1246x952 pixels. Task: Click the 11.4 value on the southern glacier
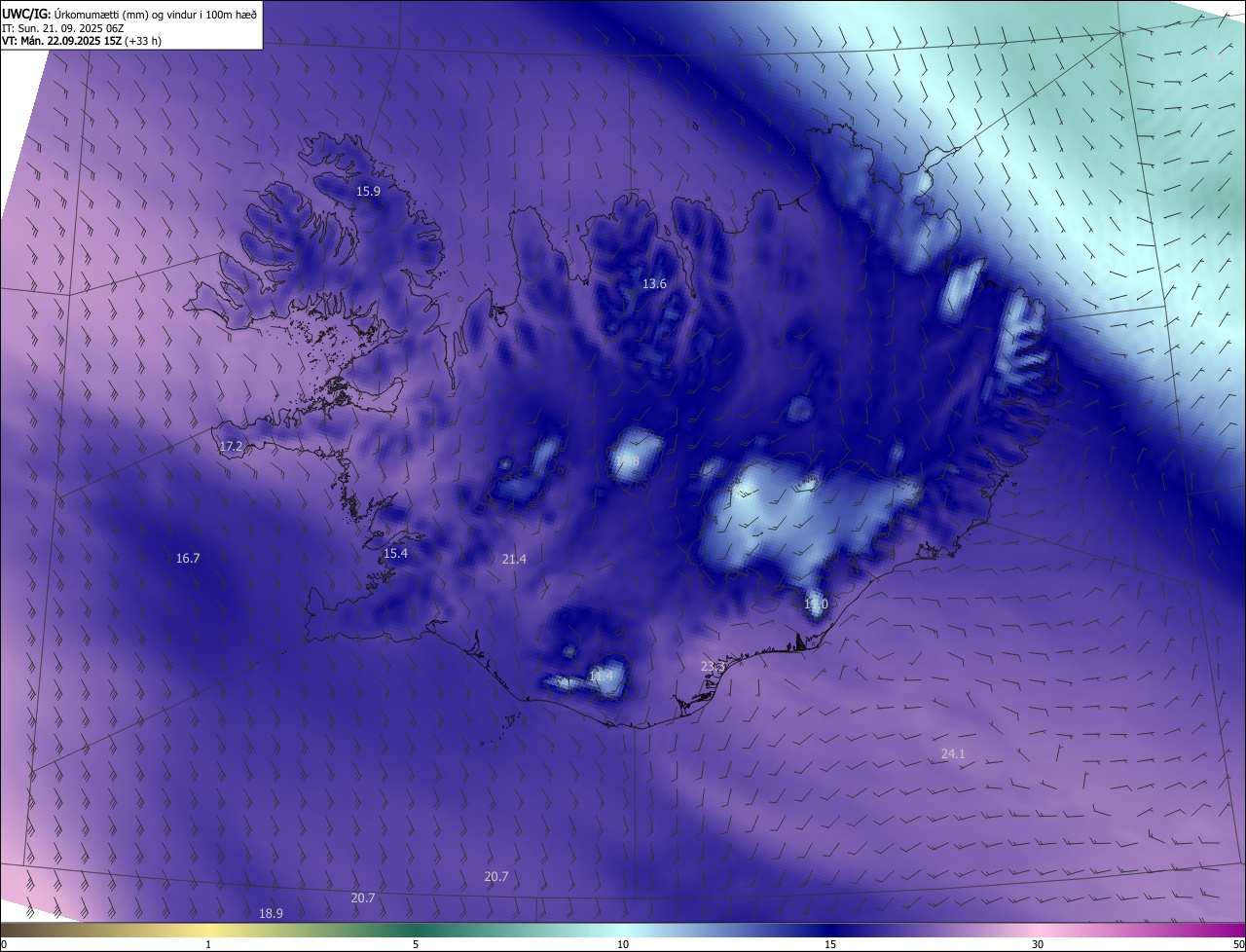point(602,677)
